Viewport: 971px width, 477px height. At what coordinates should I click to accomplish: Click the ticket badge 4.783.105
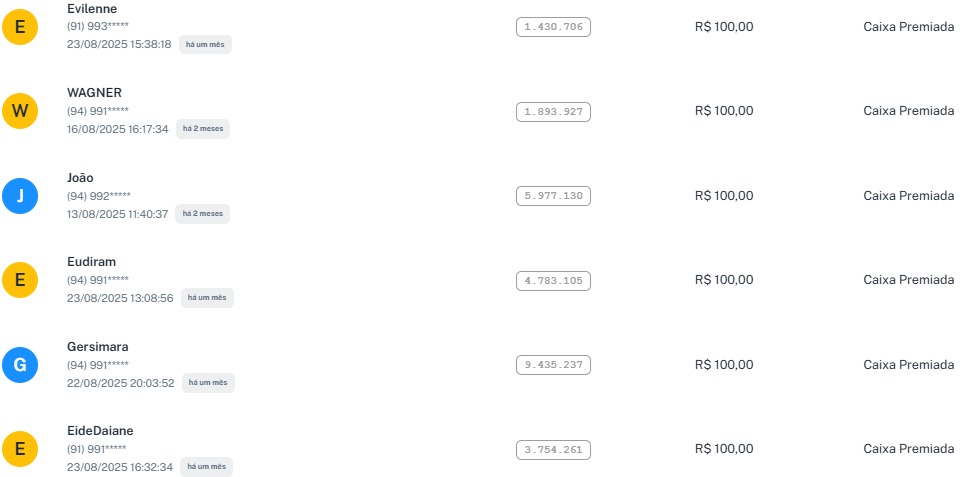(554, 280)
